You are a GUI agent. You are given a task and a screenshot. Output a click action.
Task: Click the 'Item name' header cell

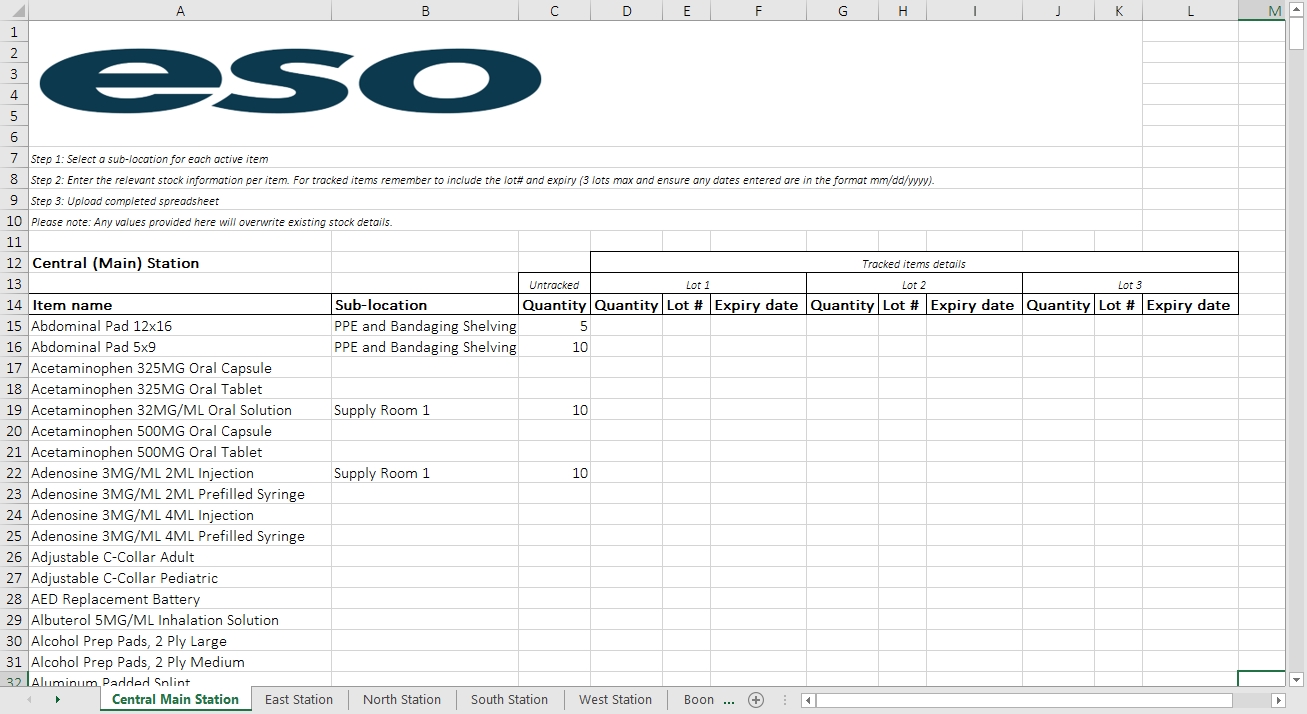180,305
